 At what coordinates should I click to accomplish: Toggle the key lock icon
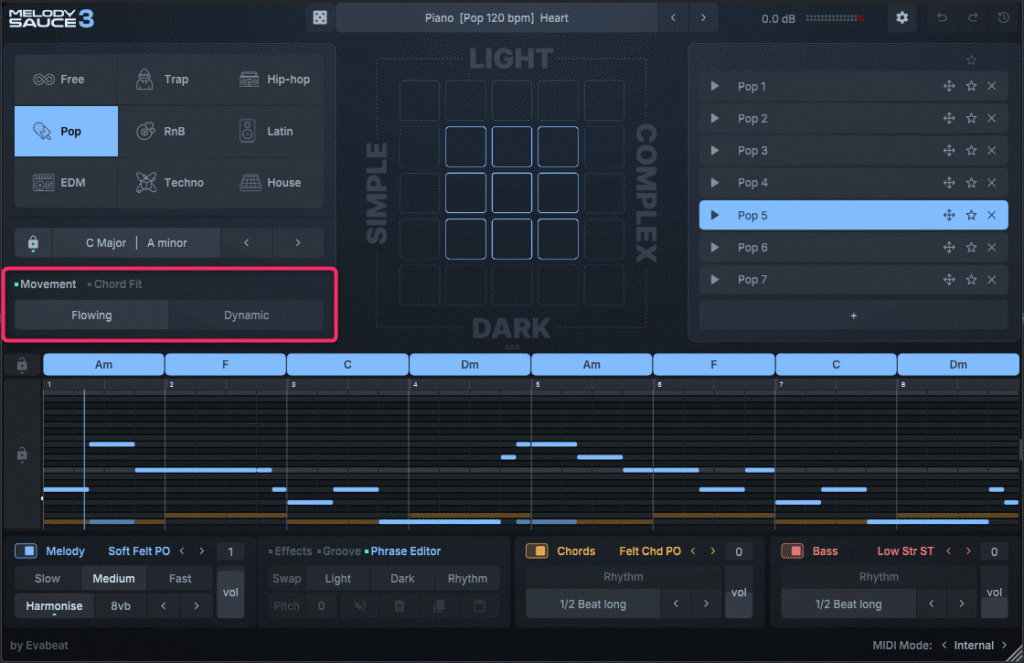pos(33,243)
